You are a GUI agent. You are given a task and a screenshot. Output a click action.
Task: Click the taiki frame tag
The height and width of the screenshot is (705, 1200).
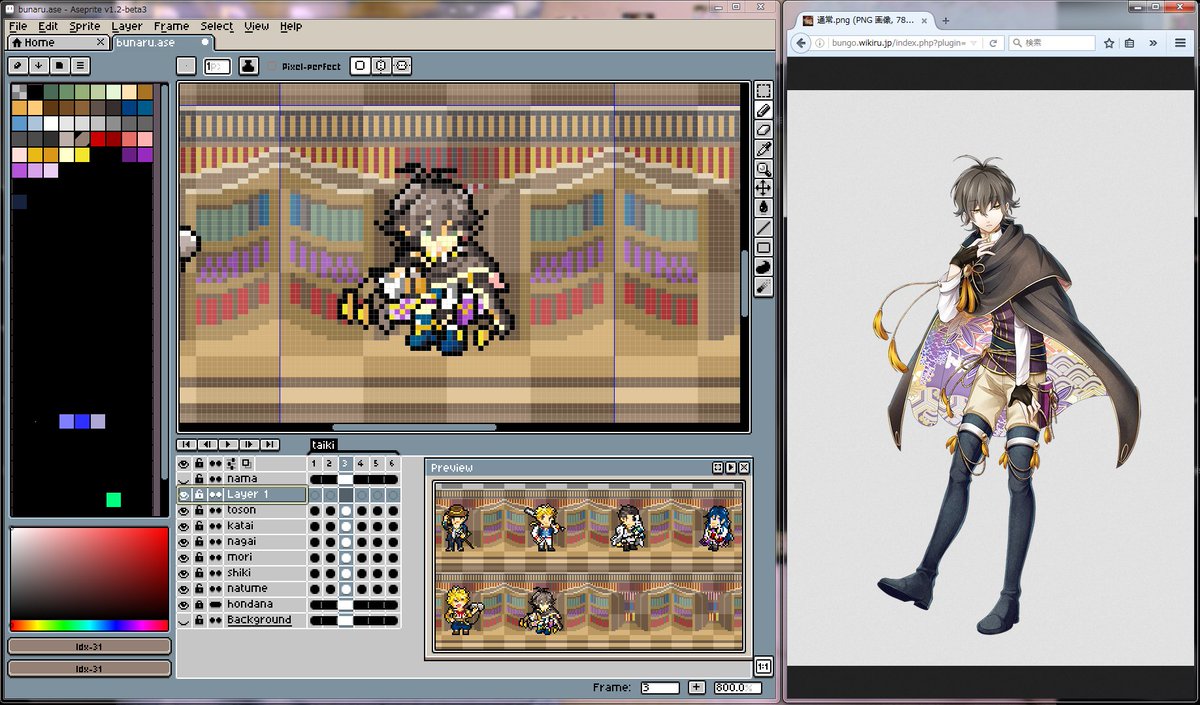tap(324, 445)
